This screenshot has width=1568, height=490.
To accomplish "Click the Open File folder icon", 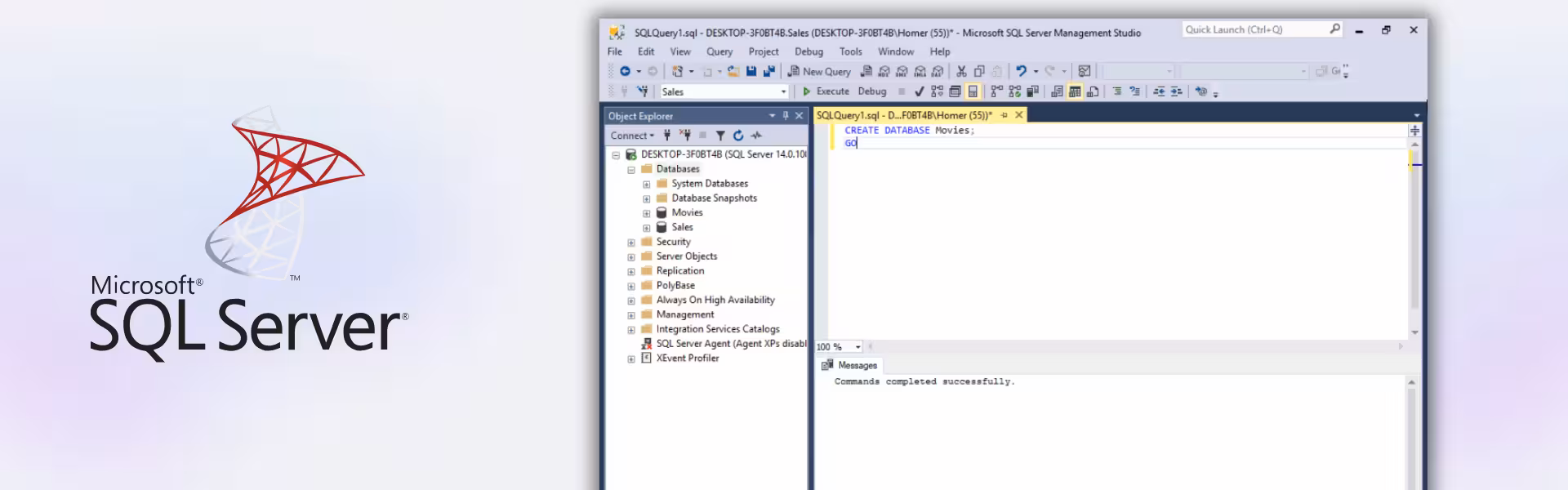I will pyautogui.click(x=733, y=71).
